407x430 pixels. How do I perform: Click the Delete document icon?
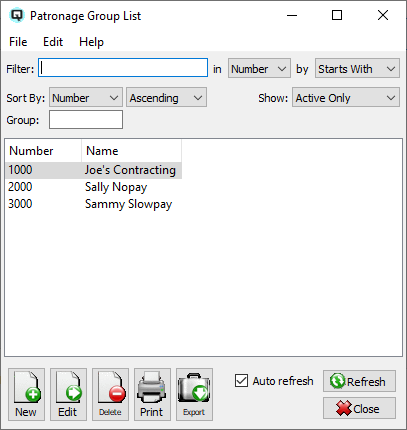110,394
